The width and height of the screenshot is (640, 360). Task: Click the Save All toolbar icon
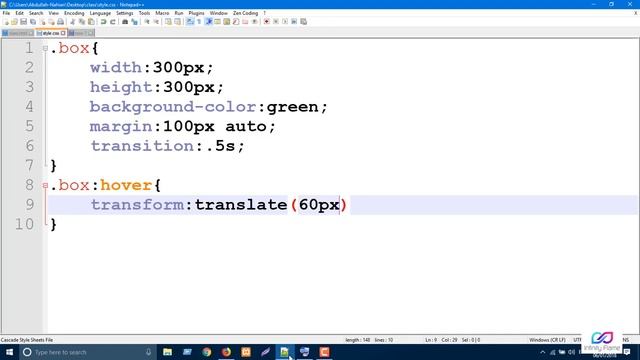[x=33, y=22]
